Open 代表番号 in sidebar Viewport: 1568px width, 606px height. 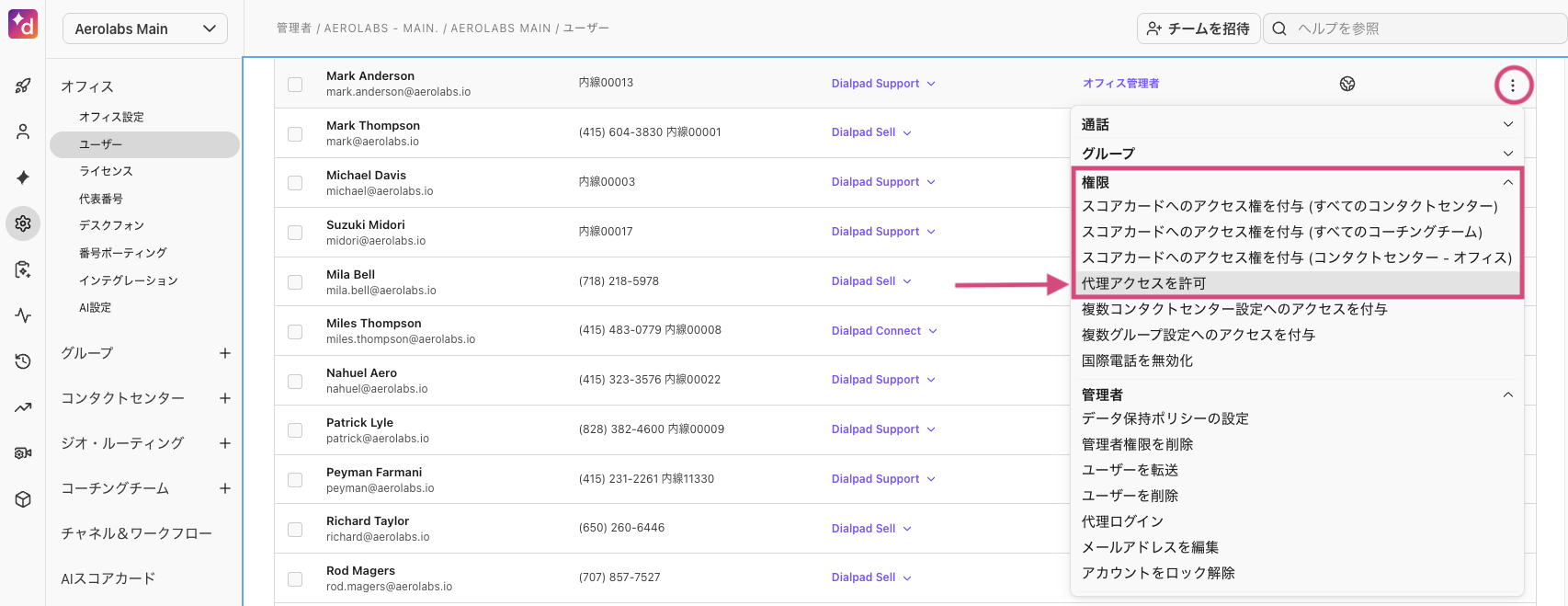[101, 199]
